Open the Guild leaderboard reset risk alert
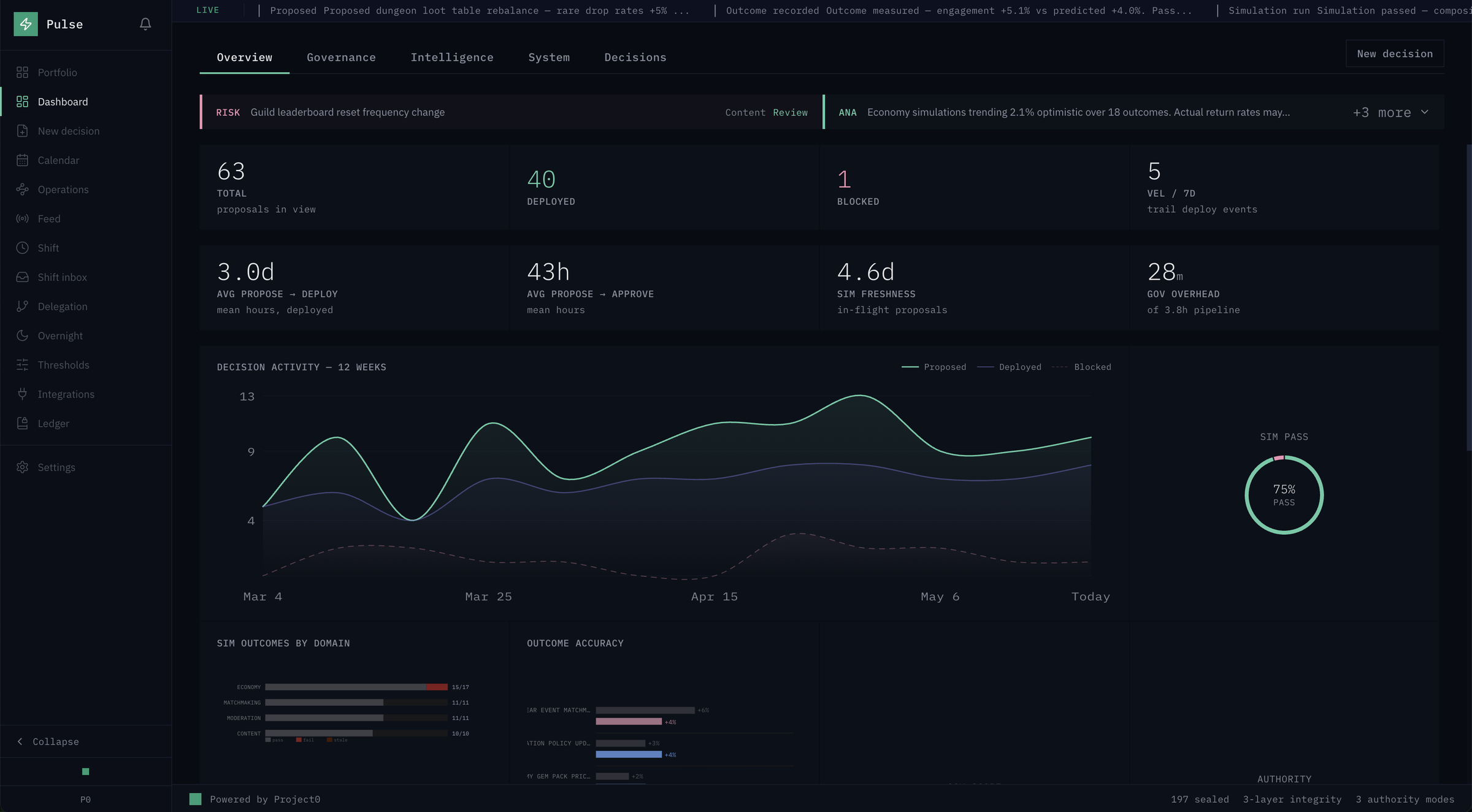 pos(511,112)
